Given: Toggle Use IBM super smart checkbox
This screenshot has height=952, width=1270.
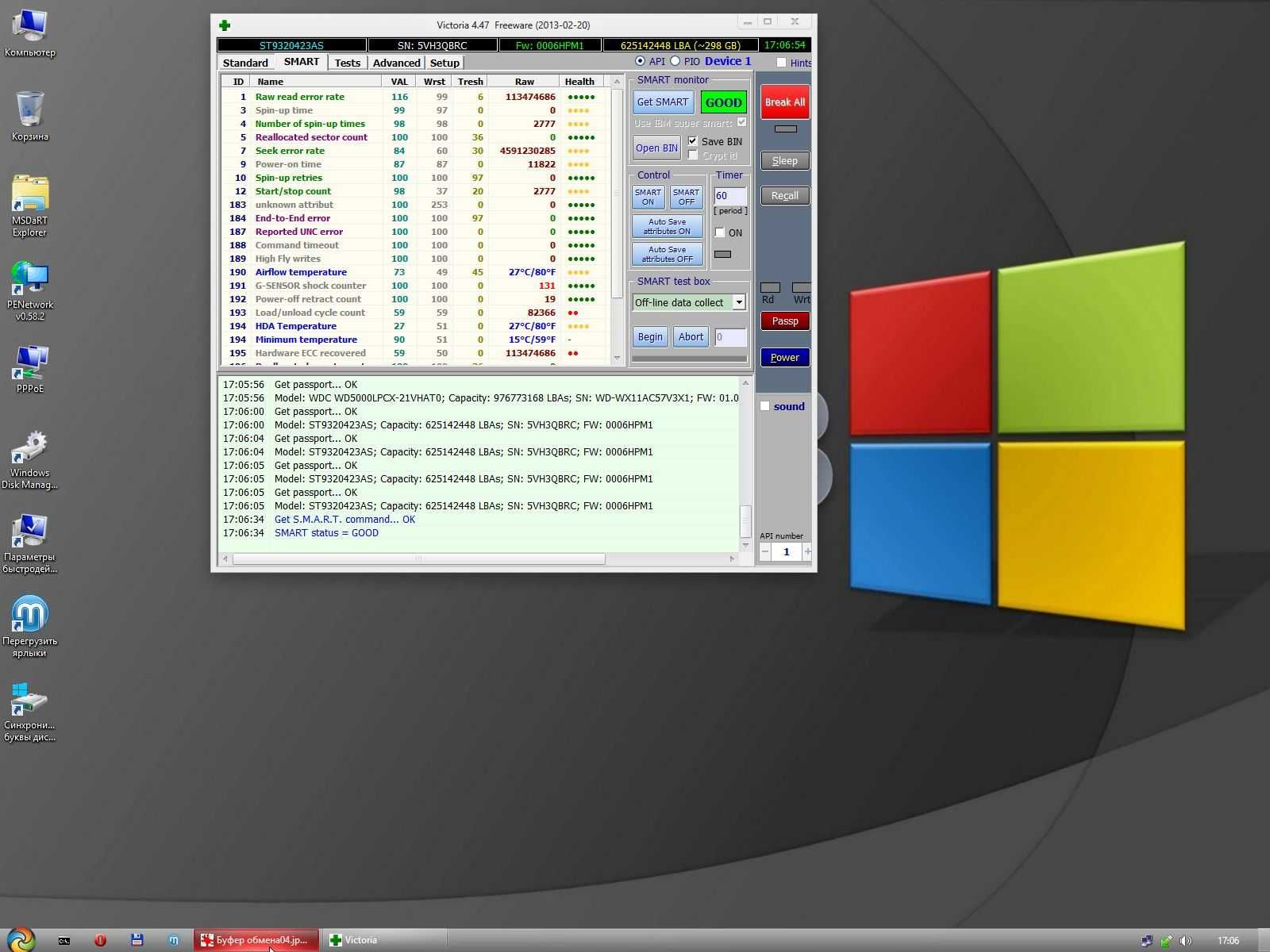Looking at the screenshot, I should pyautogui.click(x=741, y=122).
